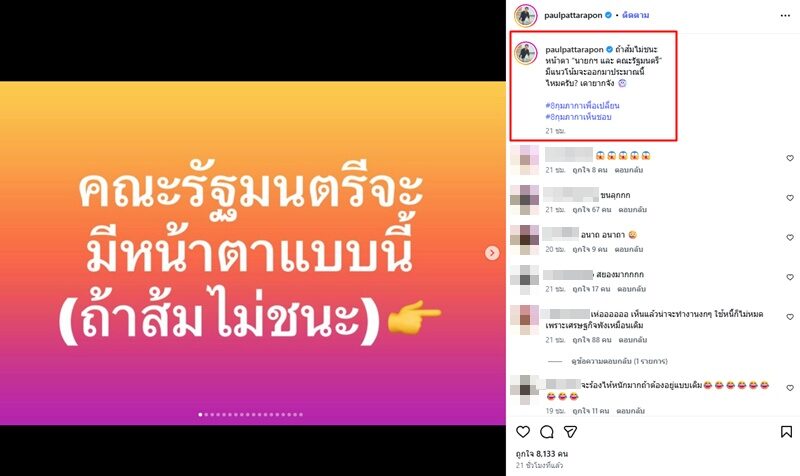Share the post using the paper plane icon
800x476 pixels.
point(570,432)
